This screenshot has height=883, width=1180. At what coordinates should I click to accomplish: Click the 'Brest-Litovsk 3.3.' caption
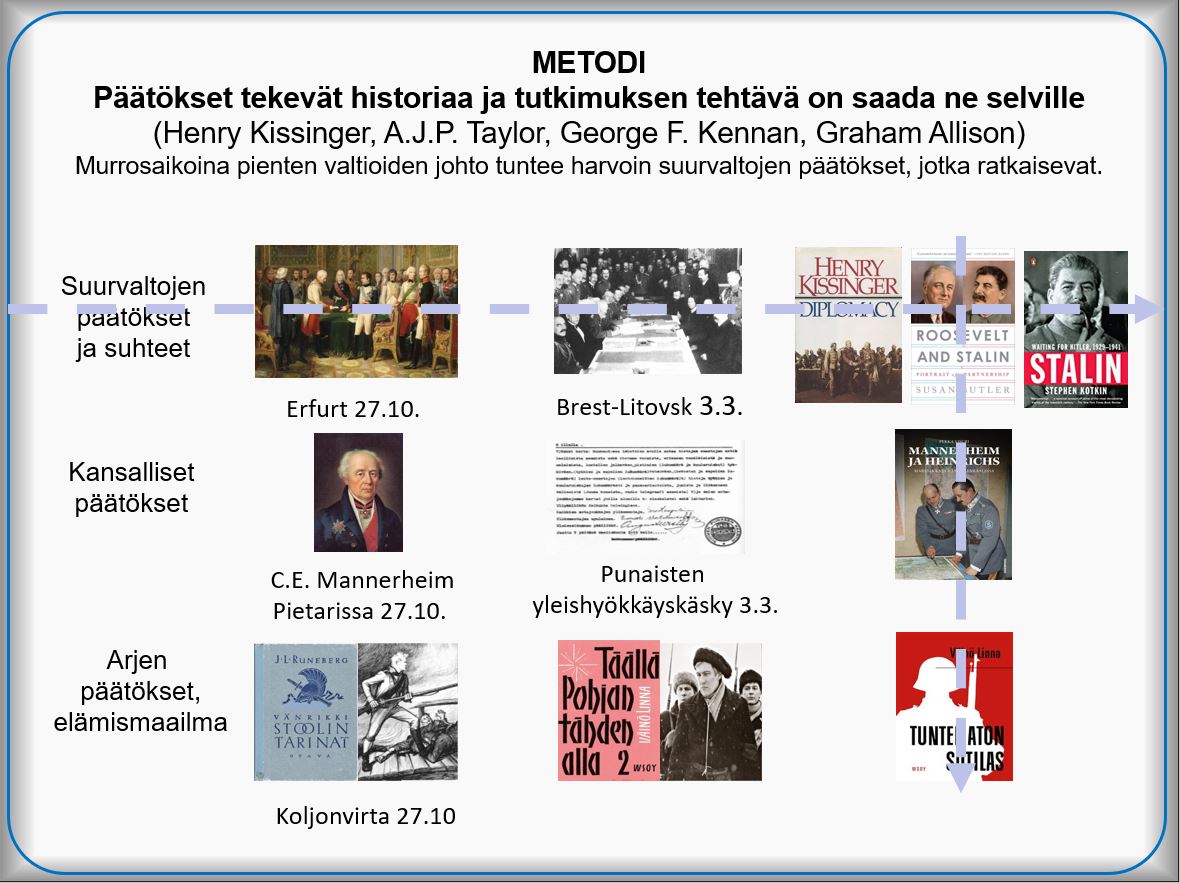click(x=649, y=406)
